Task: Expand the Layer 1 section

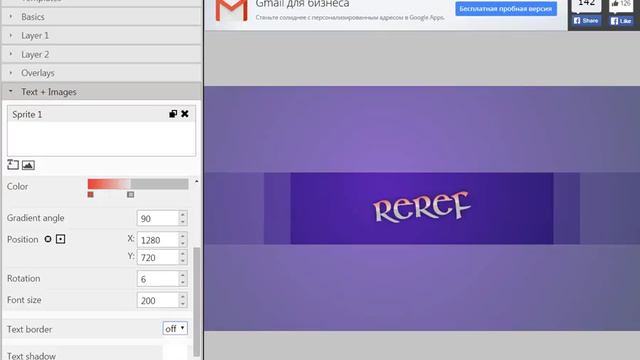Action: point(101,36)
